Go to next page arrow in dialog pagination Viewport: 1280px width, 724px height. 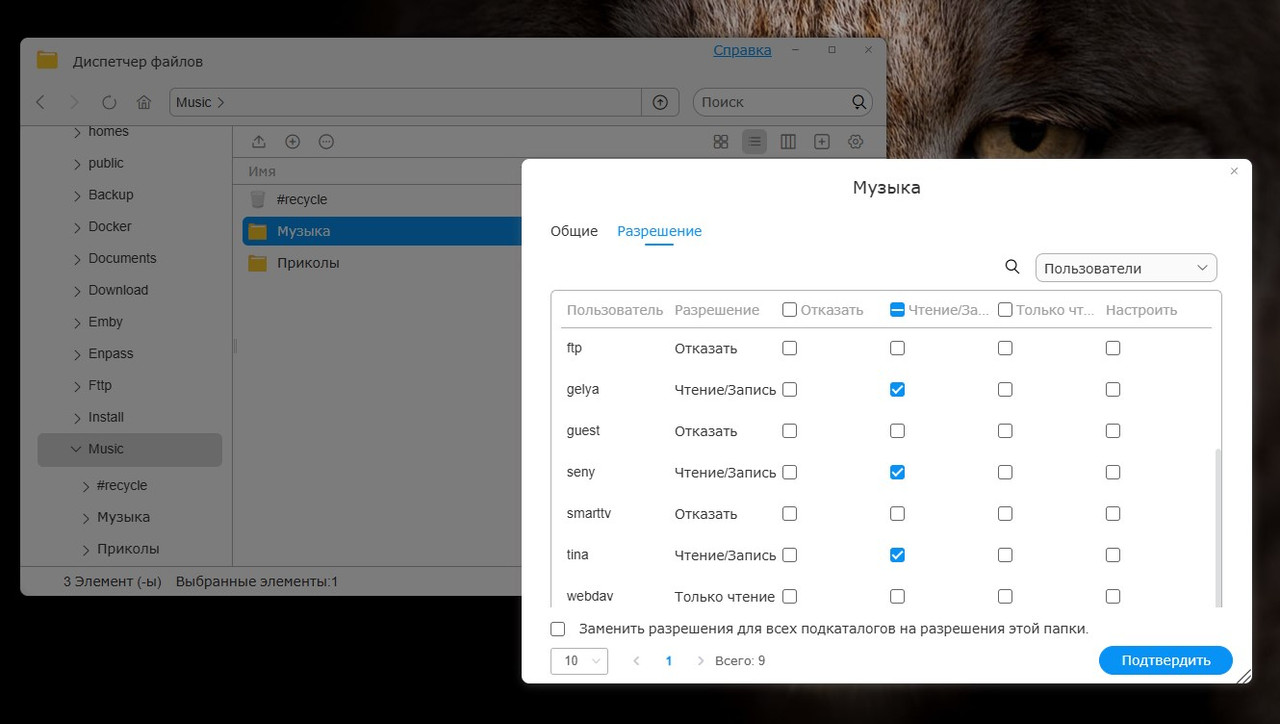pos(700,661)
